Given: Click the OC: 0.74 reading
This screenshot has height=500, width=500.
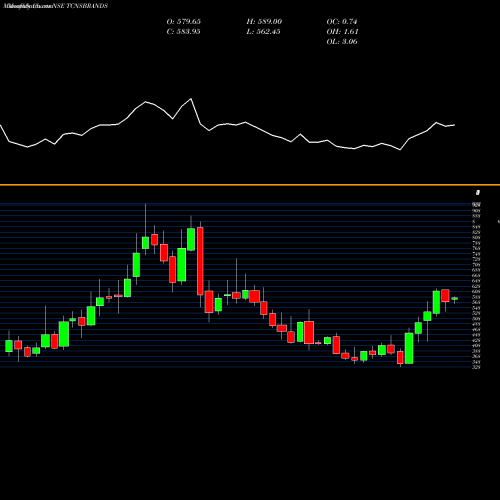Looking at the screenshot, I should (x=342, y=22).
